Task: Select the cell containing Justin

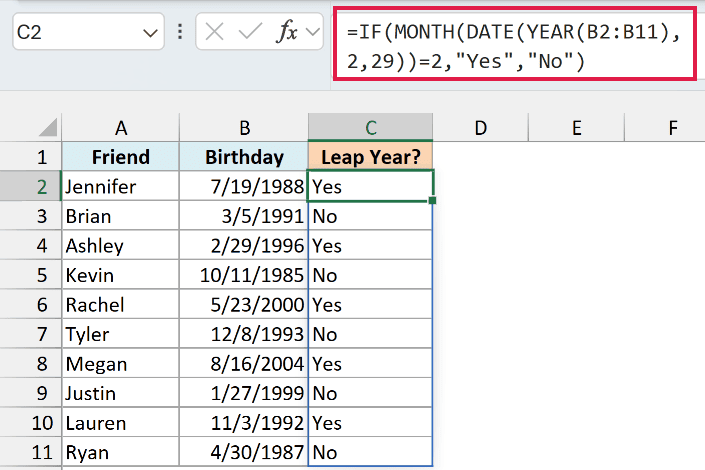Action: (x=120, y=393)
